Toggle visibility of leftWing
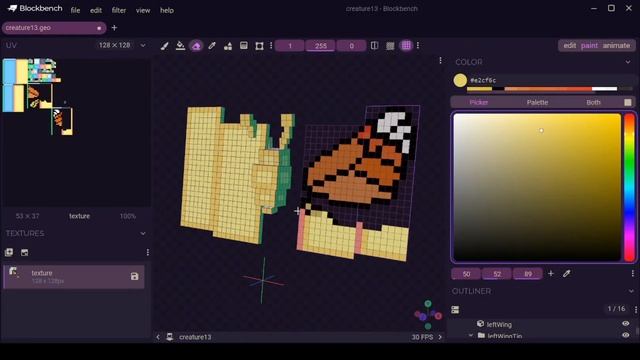 pyautogui.click(x=626, y=324)
